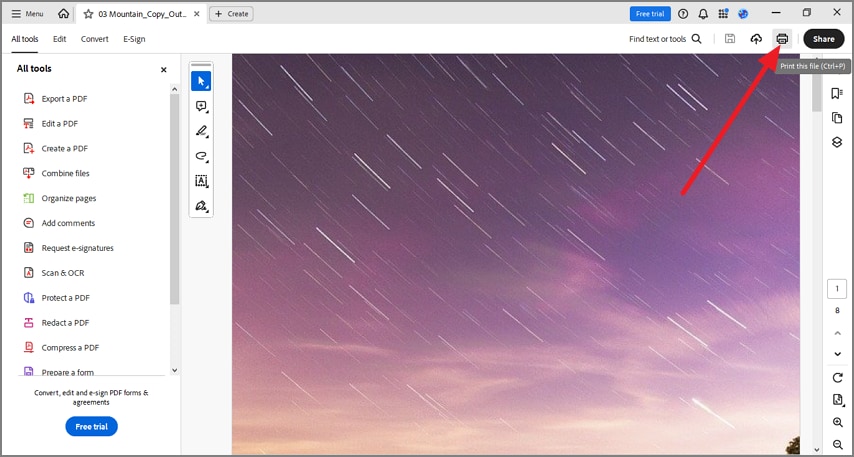This screenshot has height=457, width=854.
Task: Go to Home via house icon
Action: click(x=64, y=14)
